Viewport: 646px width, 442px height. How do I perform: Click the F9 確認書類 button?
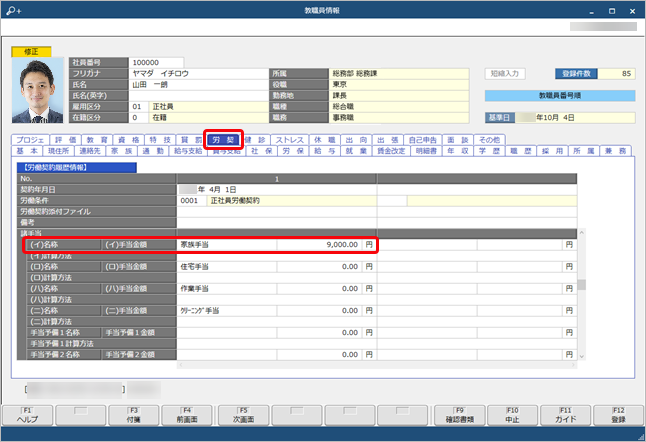pos(458,416)
